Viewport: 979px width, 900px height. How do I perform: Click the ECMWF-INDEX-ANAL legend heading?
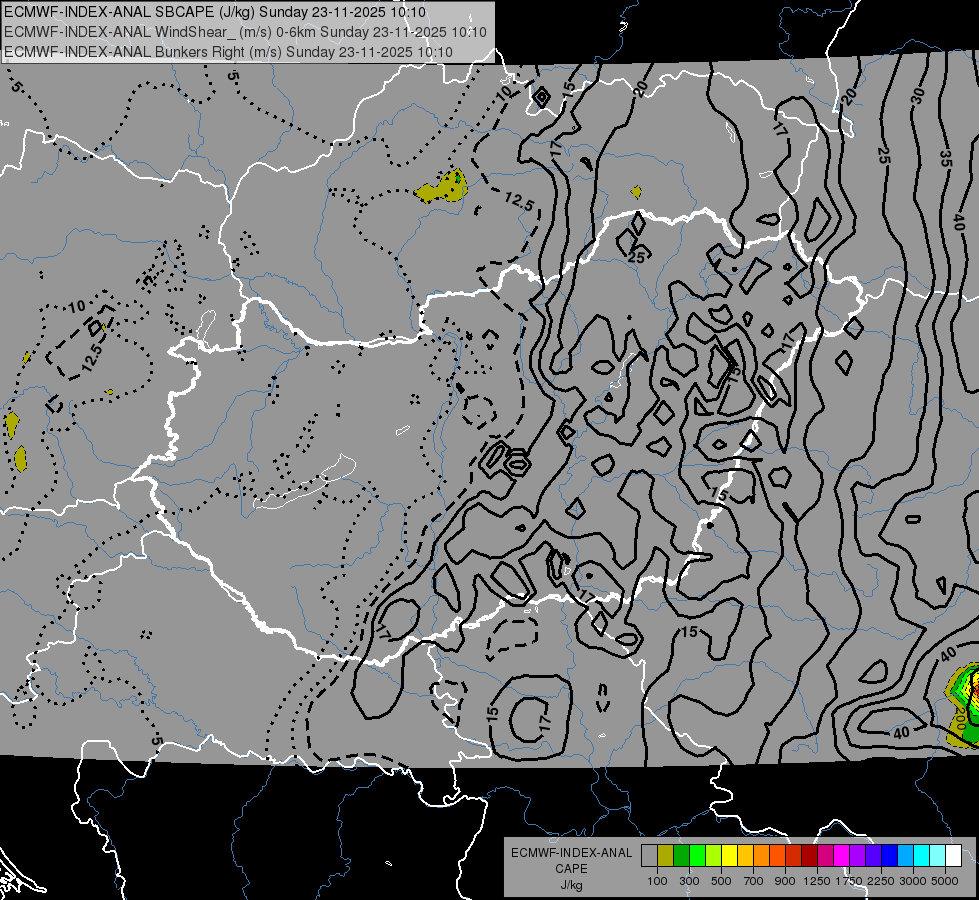coord(571,853)
